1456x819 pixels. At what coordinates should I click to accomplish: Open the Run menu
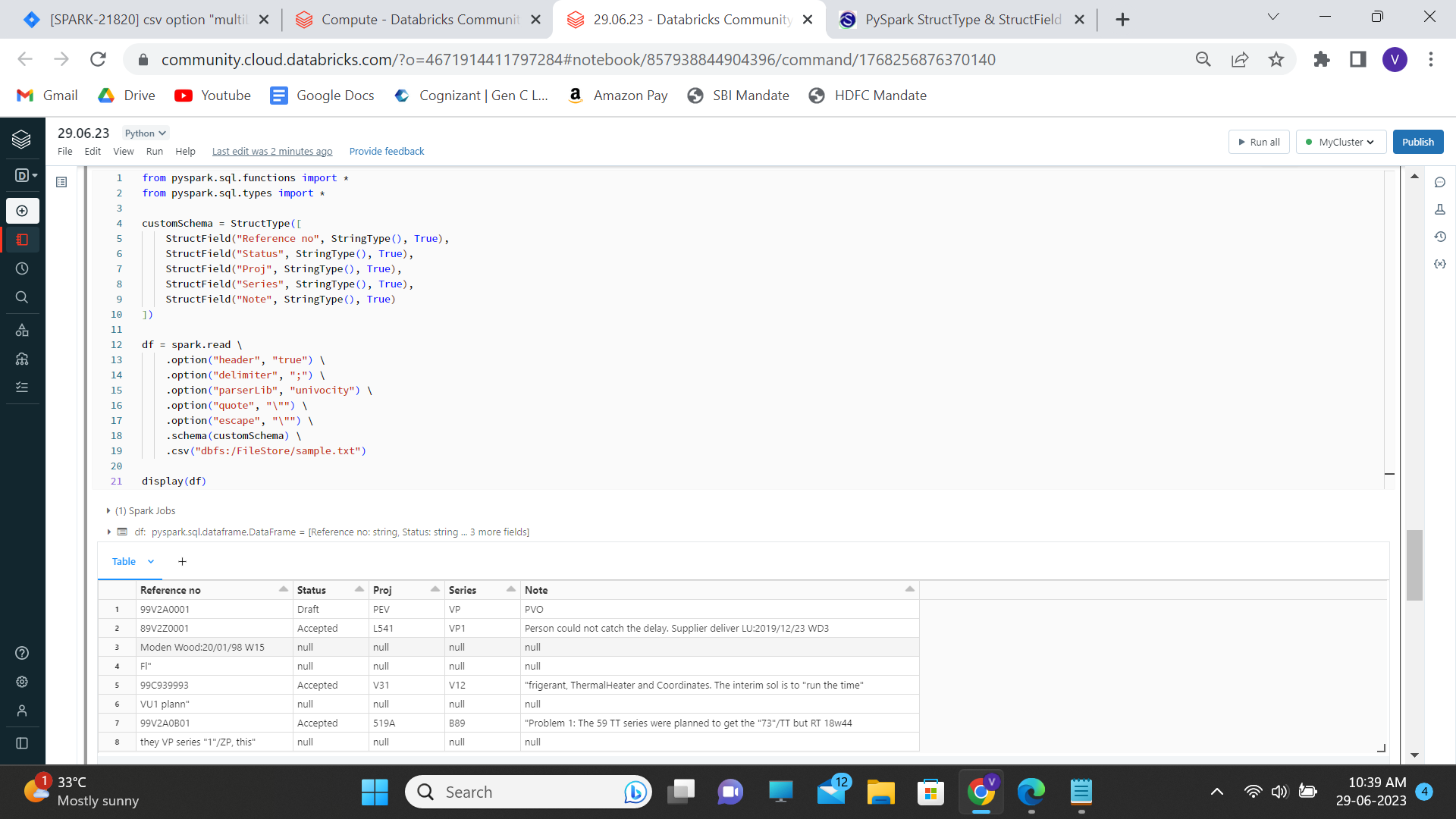point(154,152)
